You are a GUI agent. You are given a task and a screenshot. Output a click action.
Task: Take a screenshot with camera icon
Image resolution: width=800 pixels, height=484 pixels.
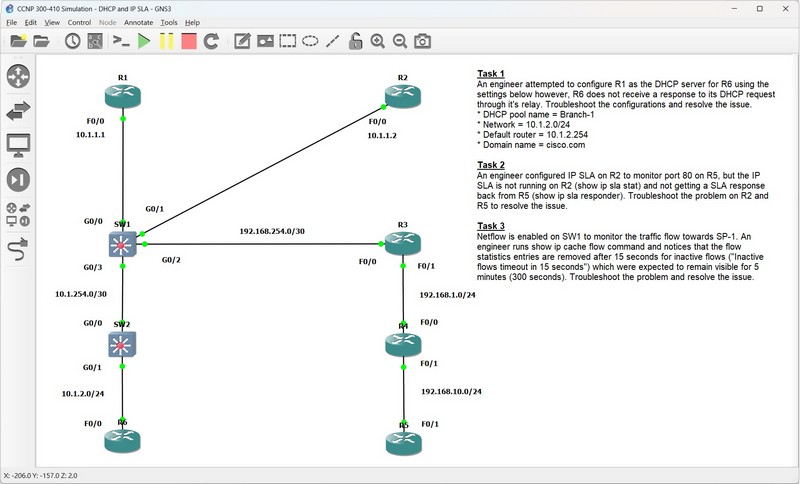tap(422, 41)
